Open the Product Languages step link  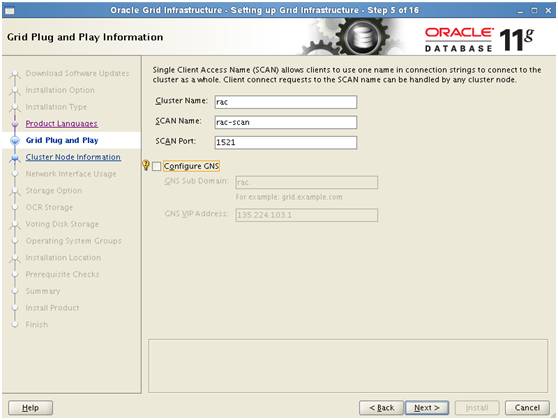tap(62, 124)
